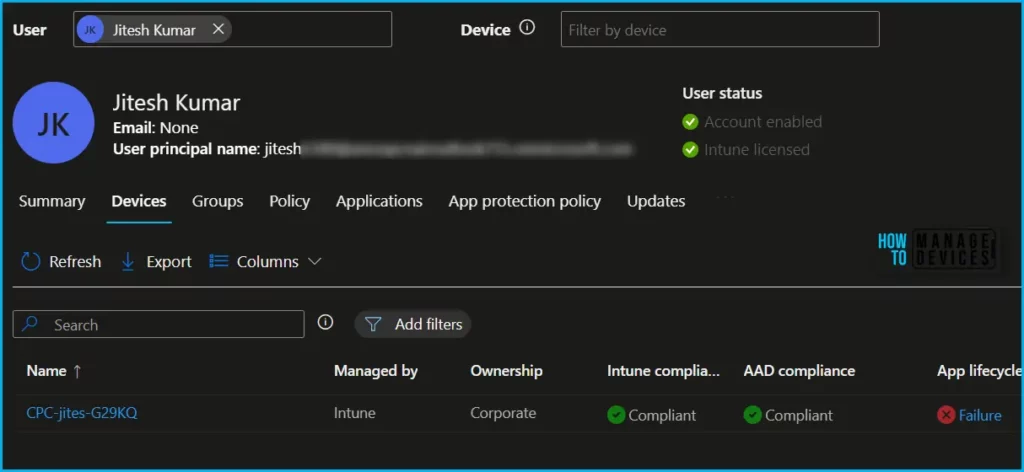Click the AAD compliance Compliant check icon
This screenshot has height=472, width=1024.
[752, 415]
